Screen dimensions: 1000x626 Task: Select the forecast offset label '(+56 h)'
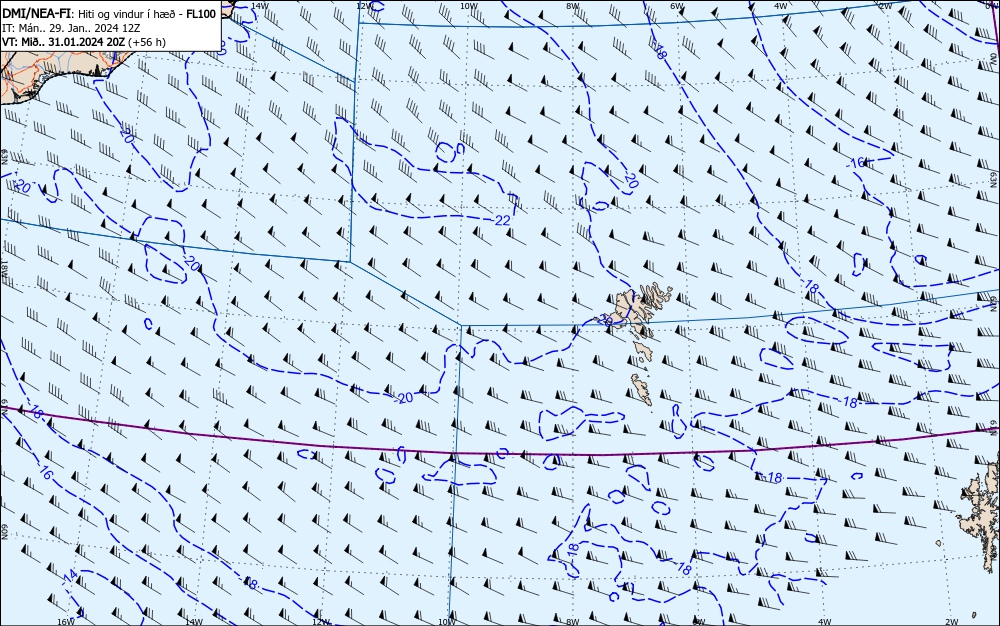point(147,42)
